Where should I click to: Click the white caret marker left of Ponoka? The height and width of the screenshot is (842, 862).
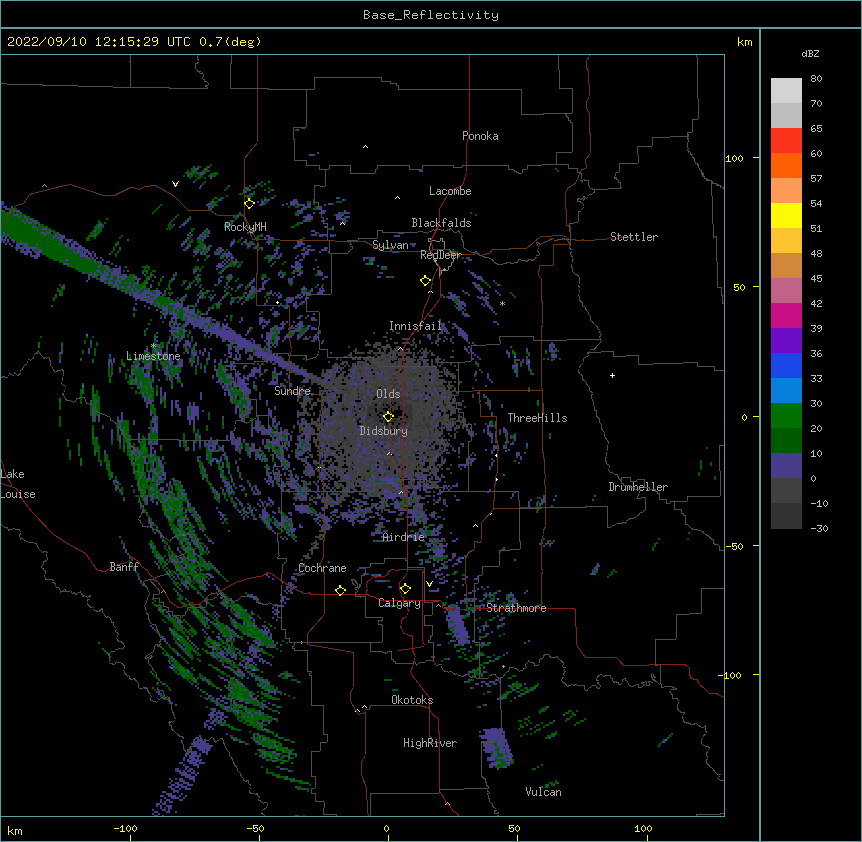click(366, 147)
